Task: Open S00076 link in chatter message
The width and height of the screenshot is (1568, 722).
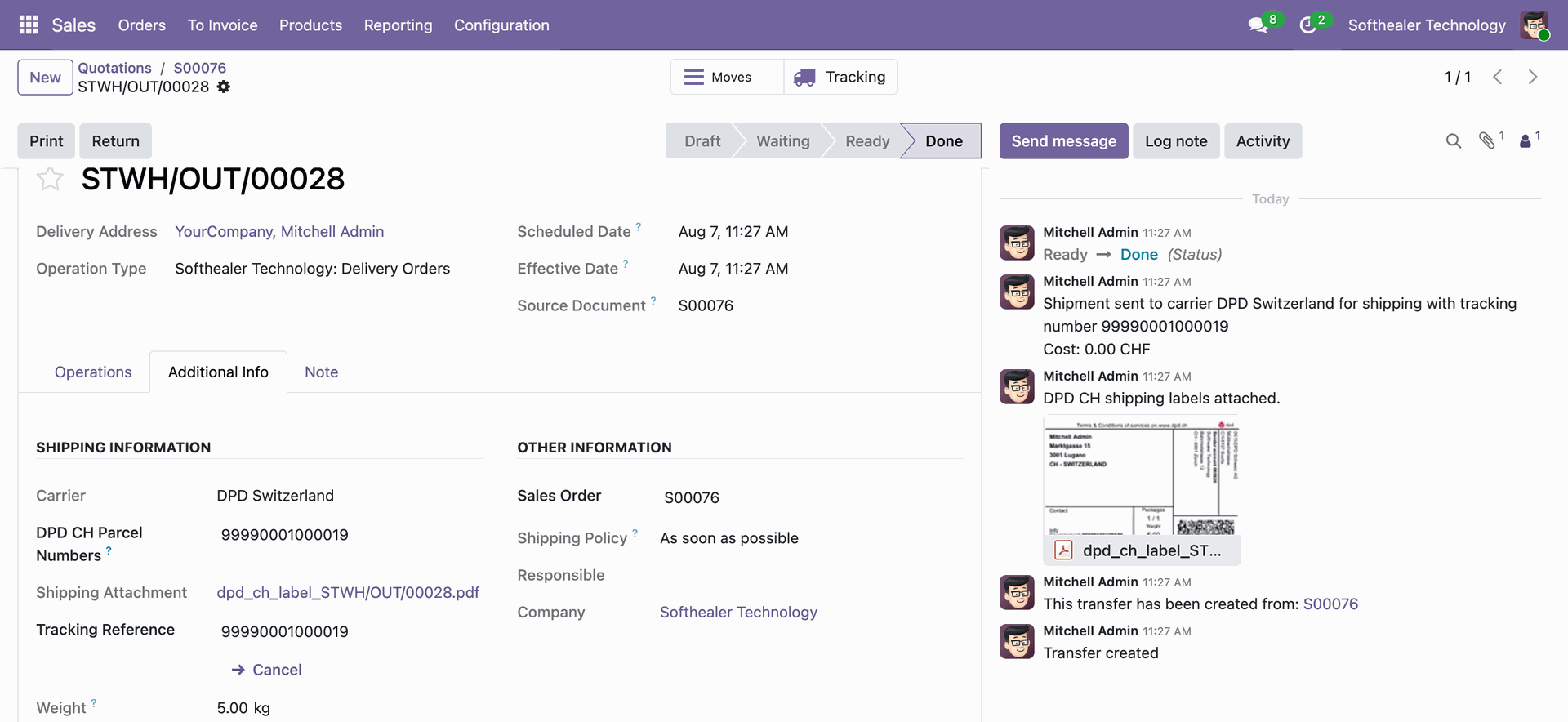Action: click(1330, 604)
